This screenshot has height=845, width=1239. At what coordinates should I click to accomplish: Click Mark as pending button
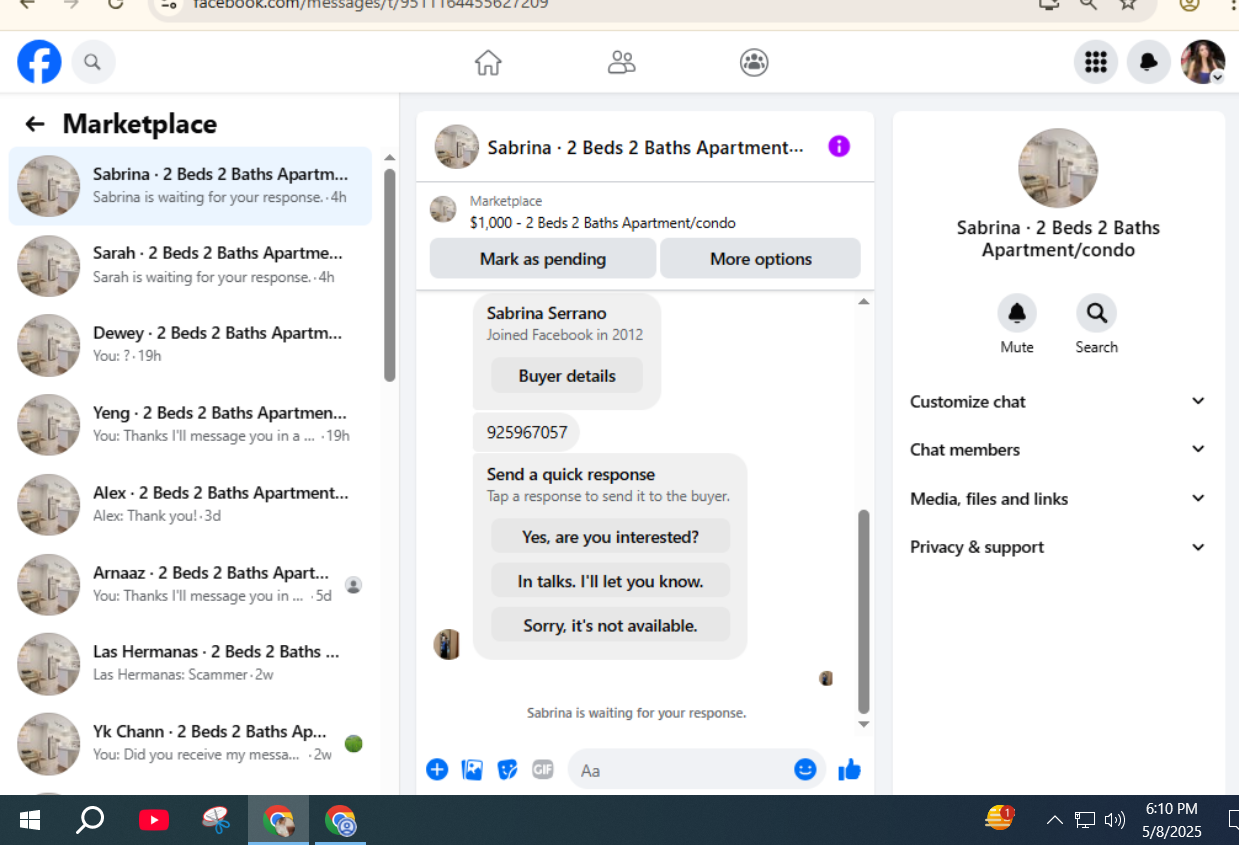coord(543,259)
